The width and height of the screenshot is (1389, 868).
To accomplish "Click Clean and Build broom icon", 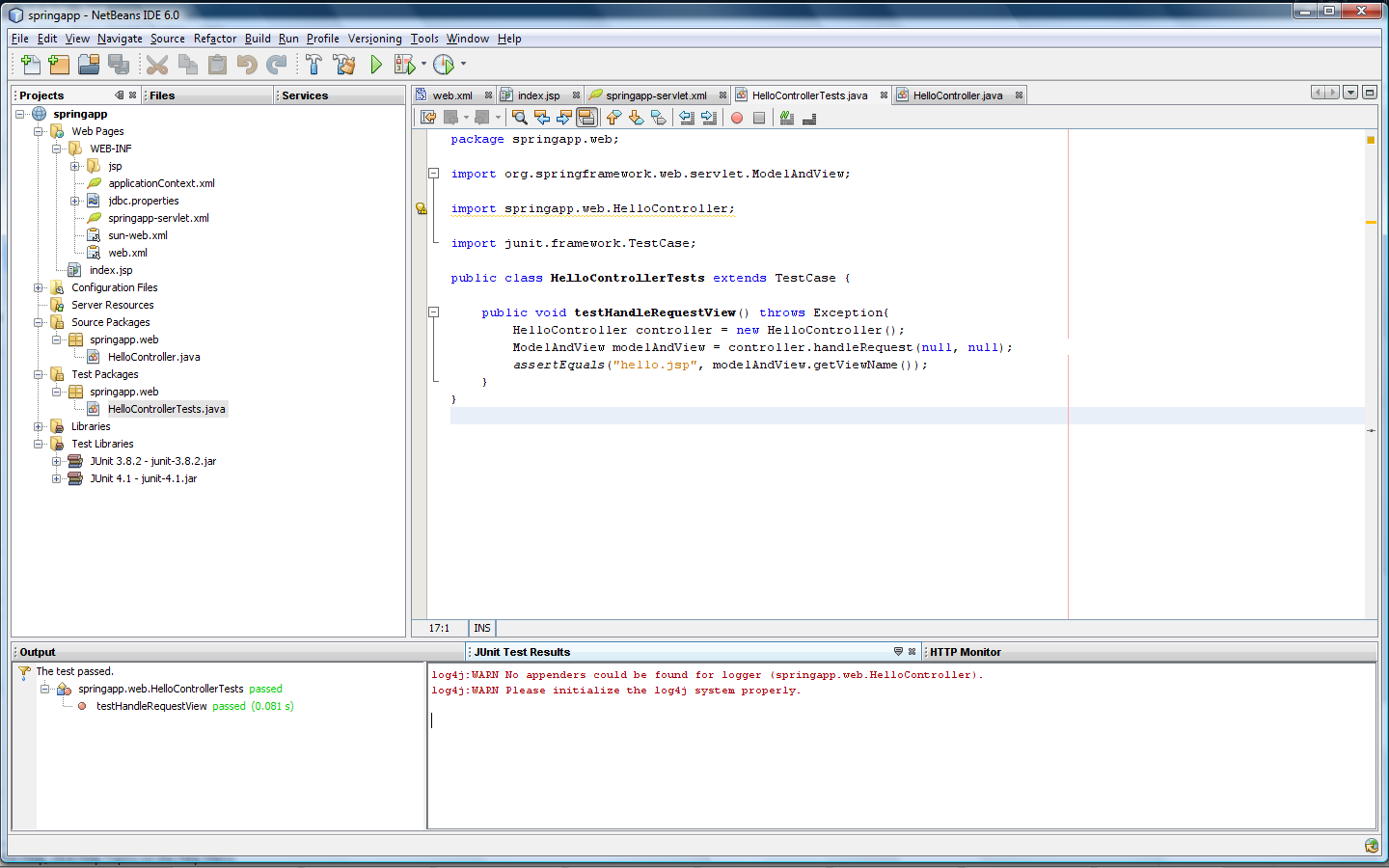I will click(x=343, y=65).
